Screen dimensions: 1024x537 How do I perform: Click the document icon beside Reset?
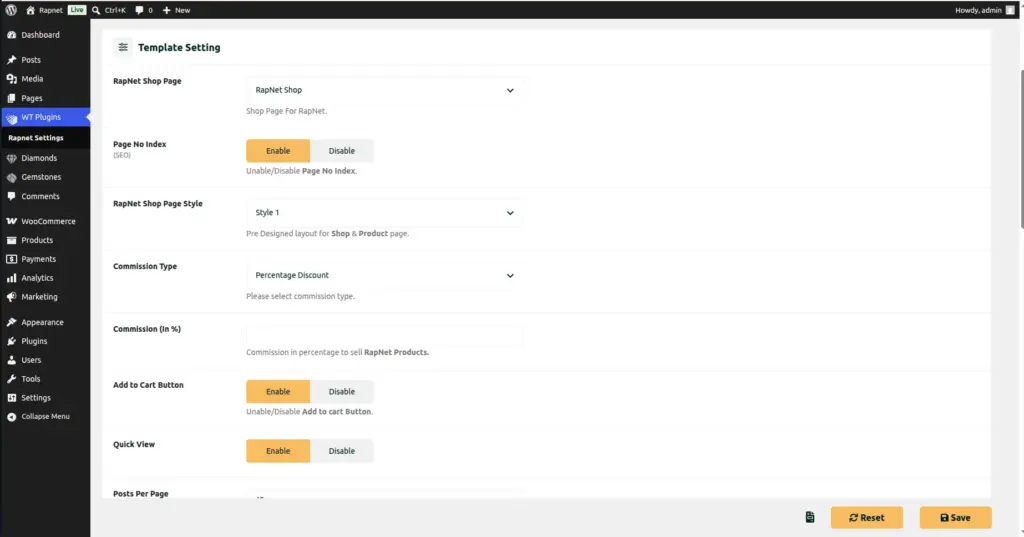(810, 517)
